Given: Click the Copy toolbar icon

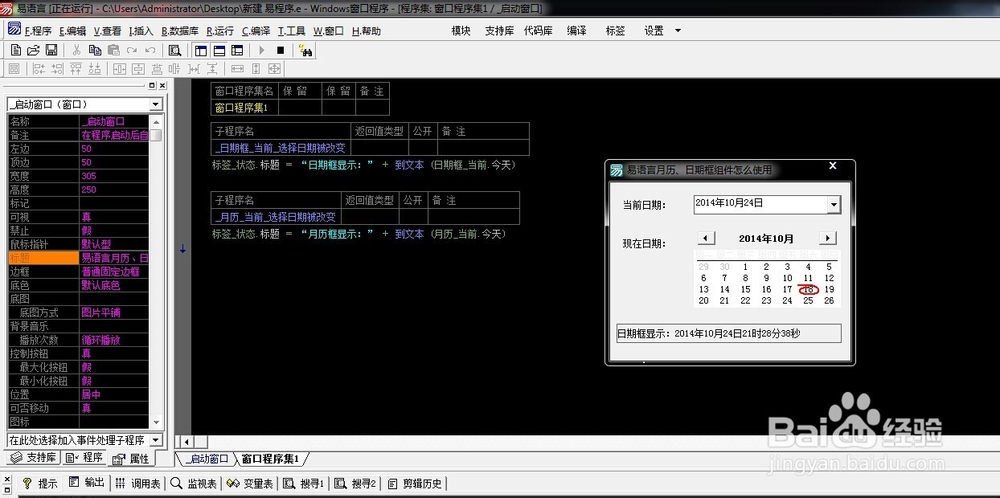Looking at the screenshot, I should point(95,50).
